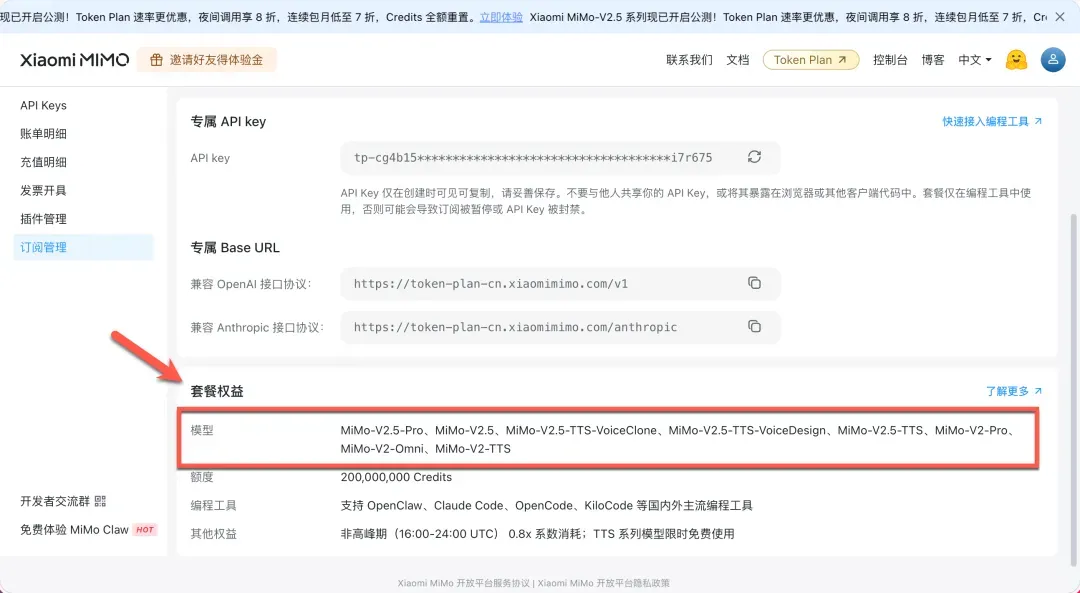The image size is (1080, 593).
Task: Click the API key regenerate refresh icon
Action: tap(754, 157)
